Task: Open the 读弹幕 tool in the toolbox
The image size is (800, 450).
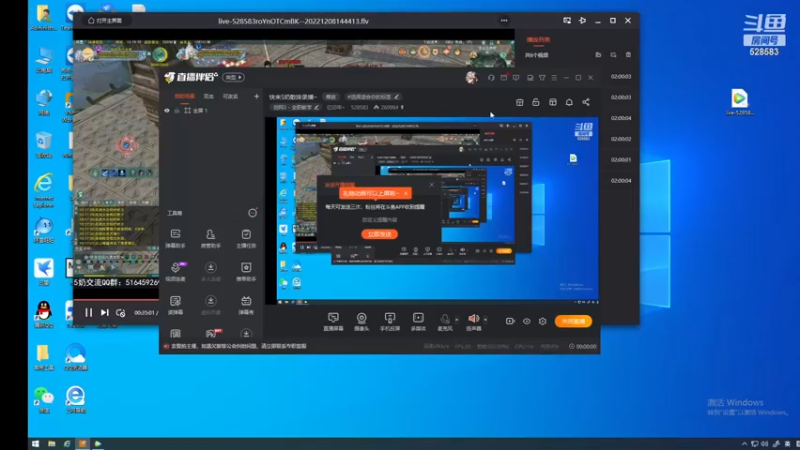Action: [x=175, y=305]
